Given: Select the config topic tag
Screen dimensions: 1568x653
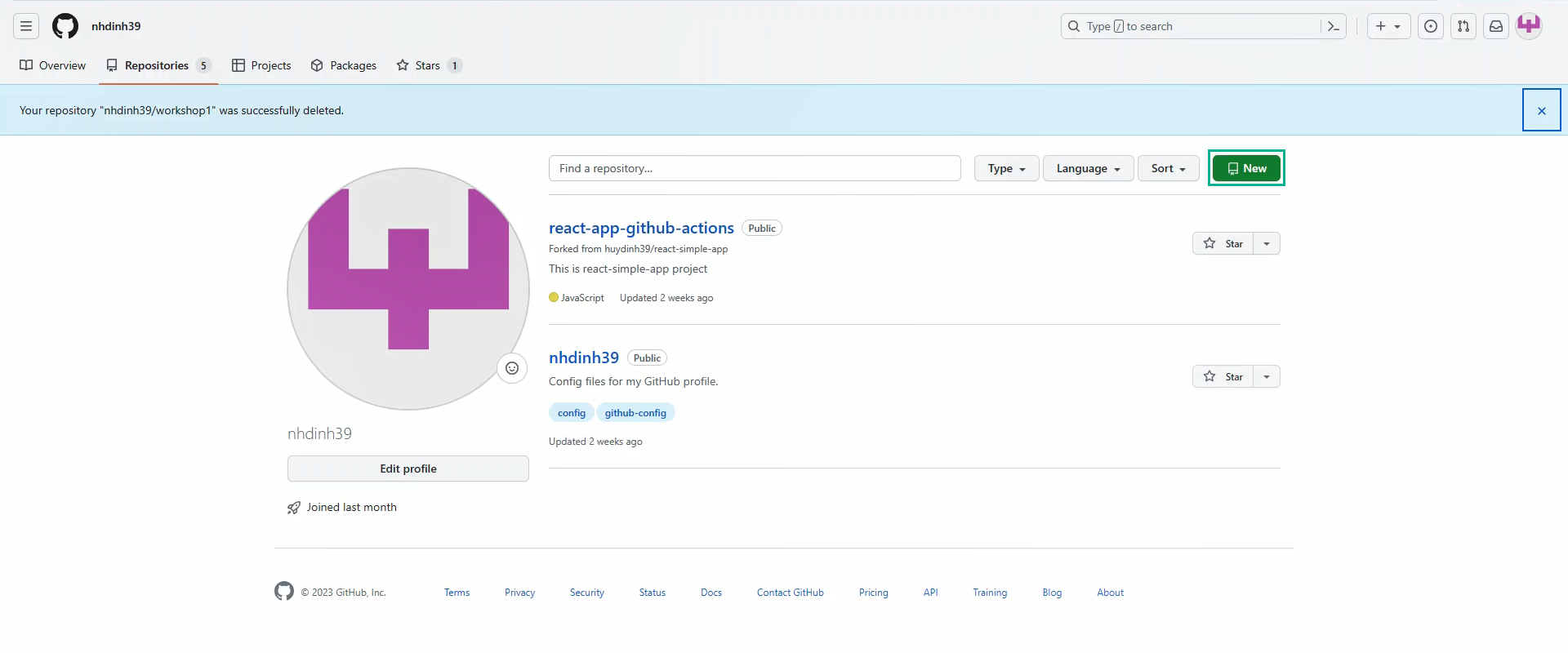Looking at the screenshot, I should click(x=572, y=413).
